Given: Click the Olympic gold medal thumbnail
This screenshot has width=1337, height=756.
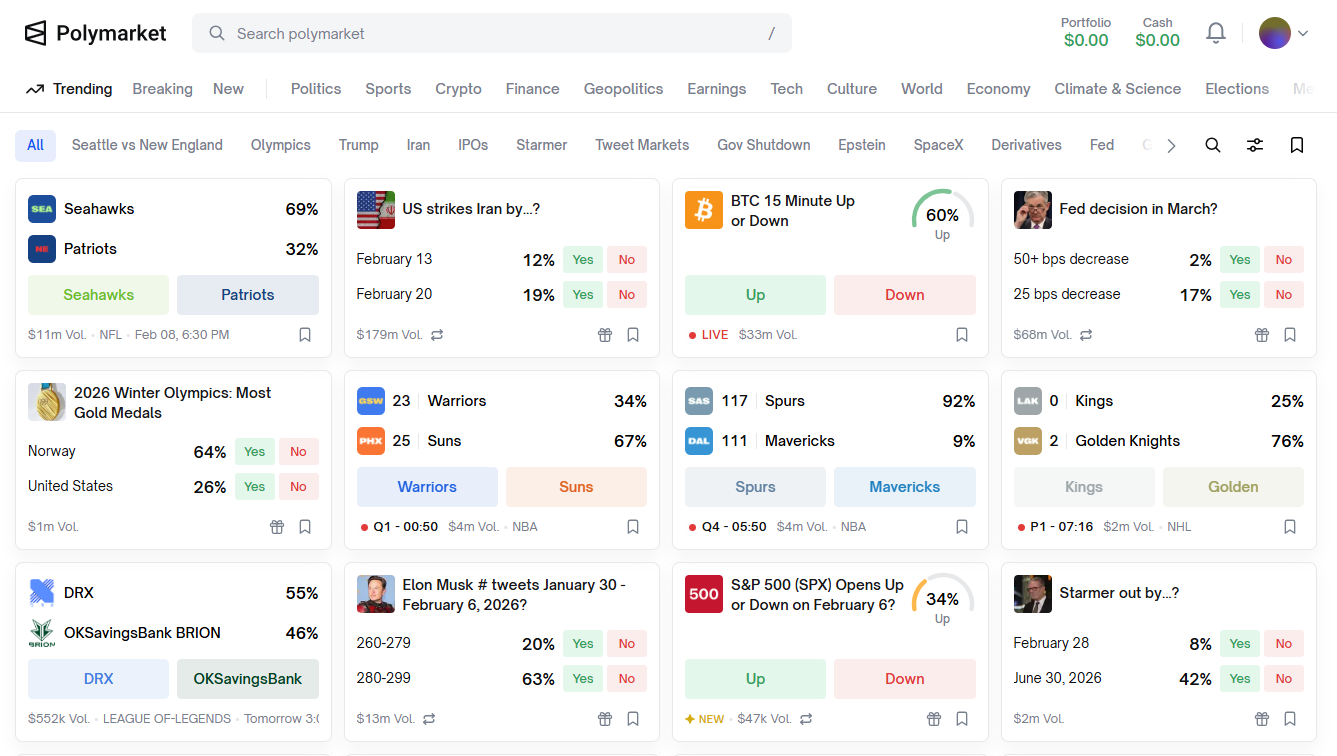Looking at the screenshot, I should [x=47, y=402].
